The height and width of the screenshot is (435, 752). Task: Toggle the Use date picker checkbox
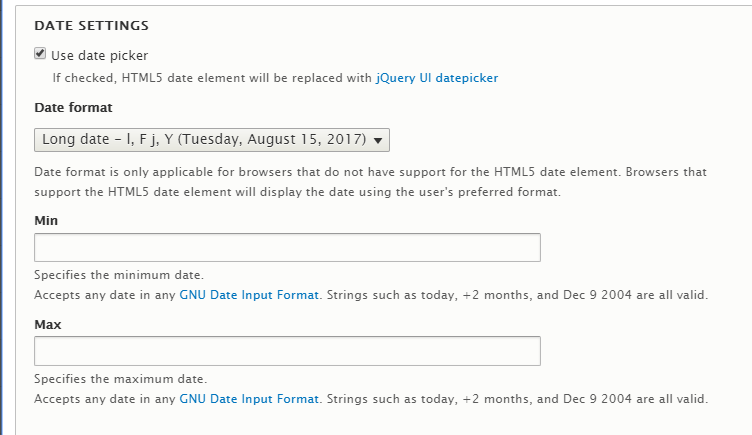click(x=41, y=54)
